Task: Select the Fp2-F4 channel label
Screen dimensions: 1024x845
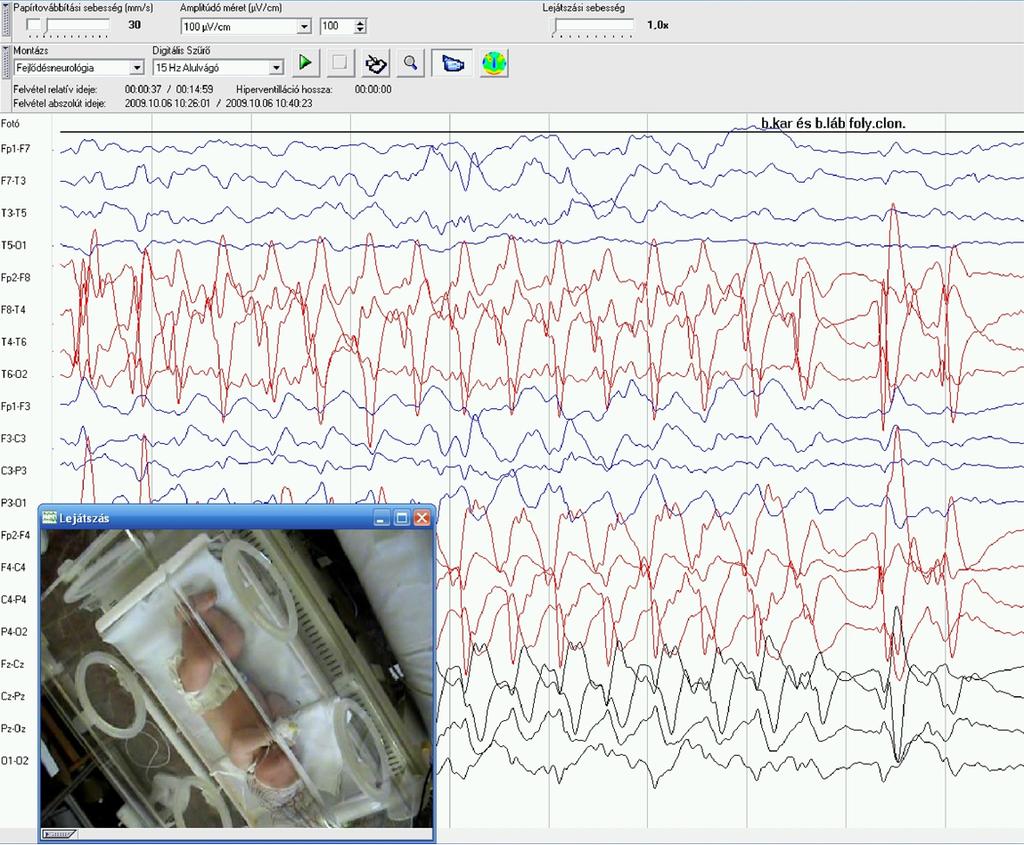Action: [16, 535]
